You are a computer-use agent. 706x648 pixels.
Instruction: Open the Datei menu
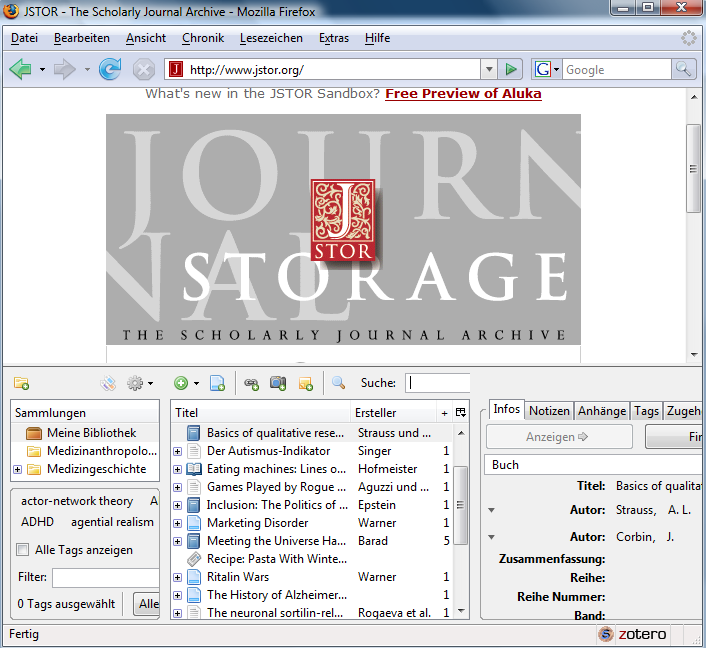pos(24,38)
